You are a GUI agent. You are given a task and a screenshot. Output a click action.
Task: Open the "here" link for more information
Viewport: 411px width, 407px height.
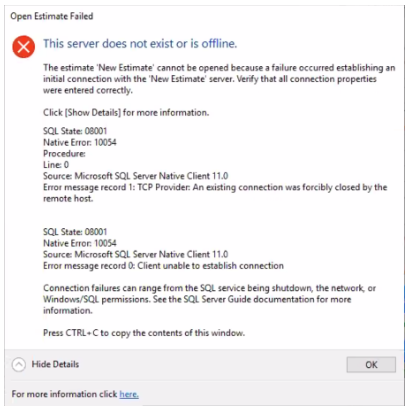pos(129,394)
